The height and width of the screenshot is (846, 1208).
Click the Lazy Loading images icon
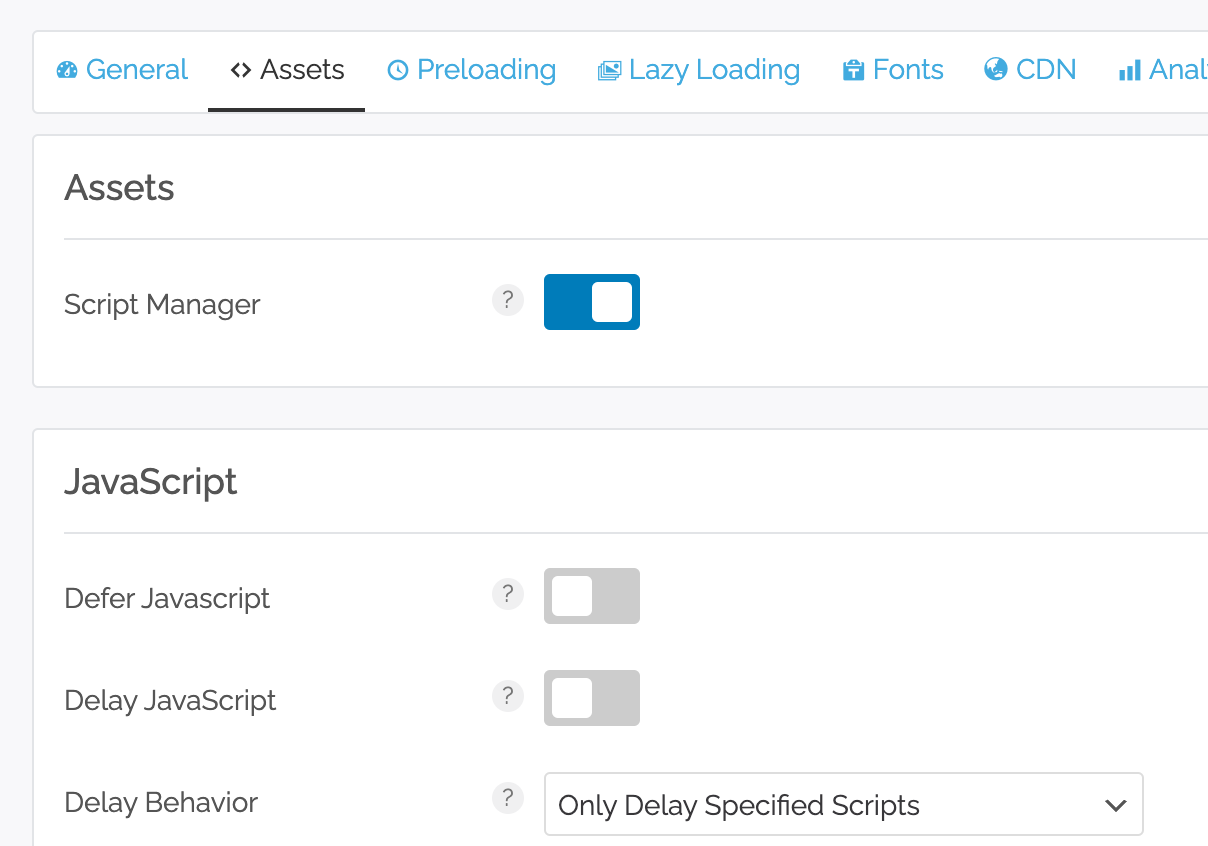[x=609, y=71]
